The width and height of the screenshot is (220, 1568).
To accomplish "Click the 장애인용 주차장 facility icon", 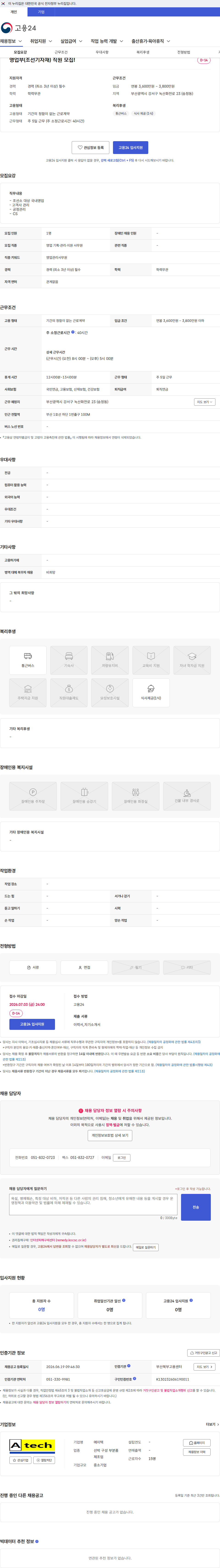I will (33, 796).
